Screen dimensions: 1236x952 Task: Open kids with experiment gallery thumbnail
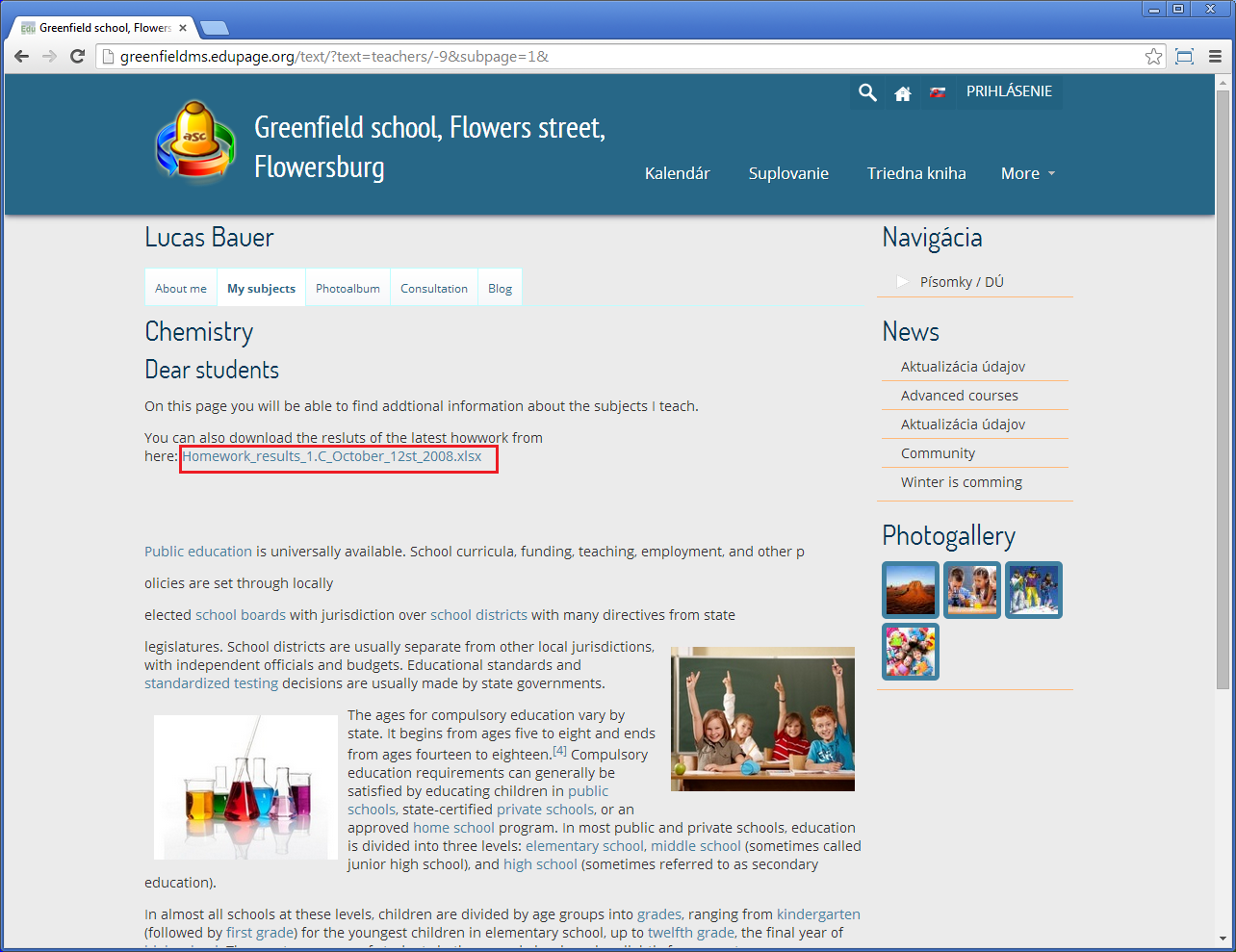point(972,590)
